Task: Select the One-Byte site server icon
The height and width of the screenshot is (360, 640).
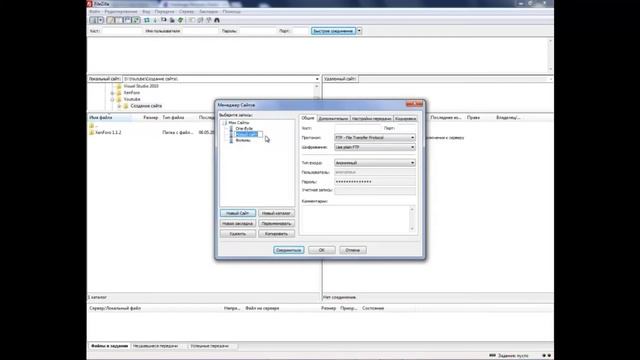Action: point(231,129)
